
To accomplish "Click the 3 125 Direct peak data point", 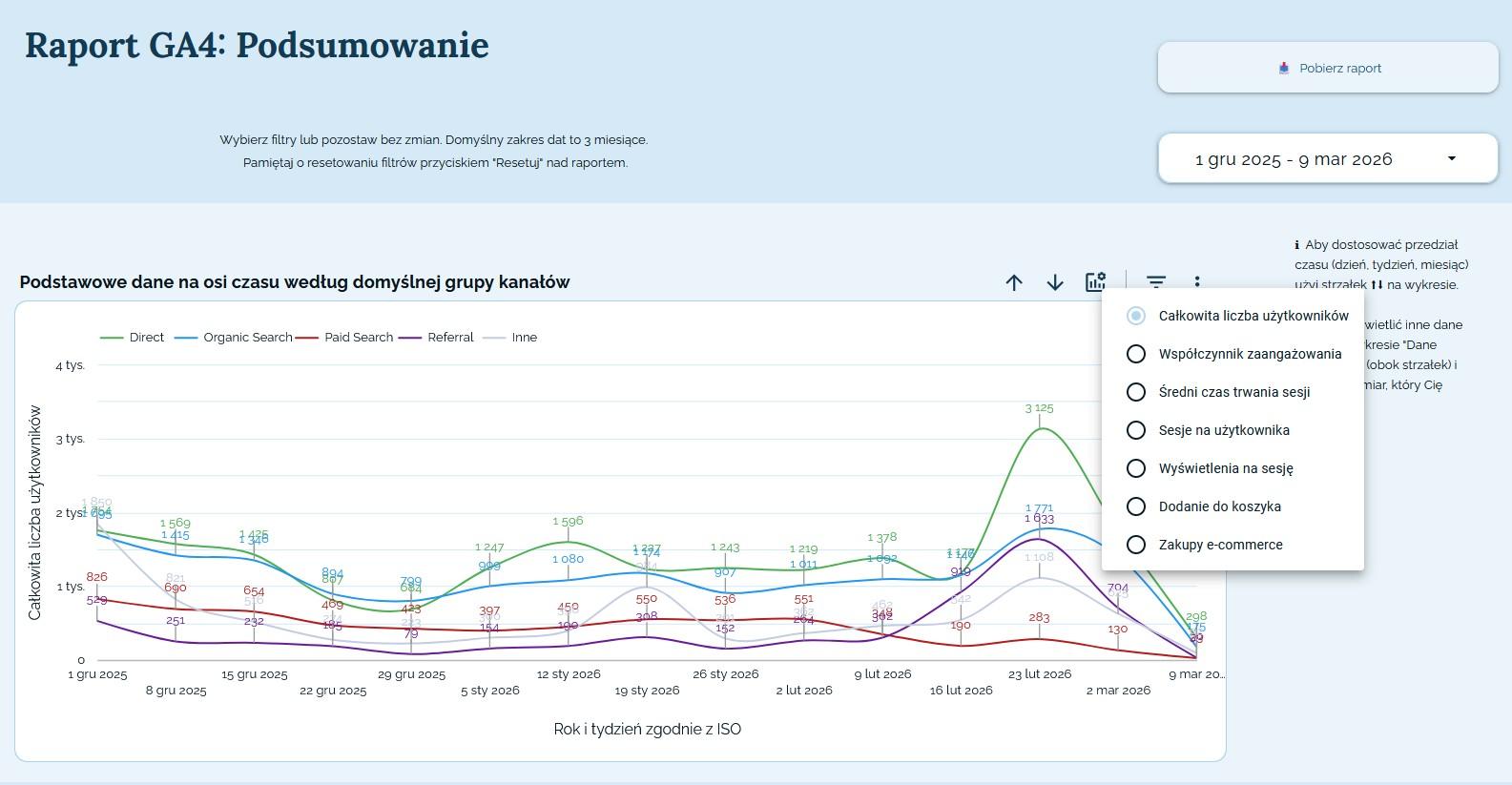I will (x=1040, y=428).
